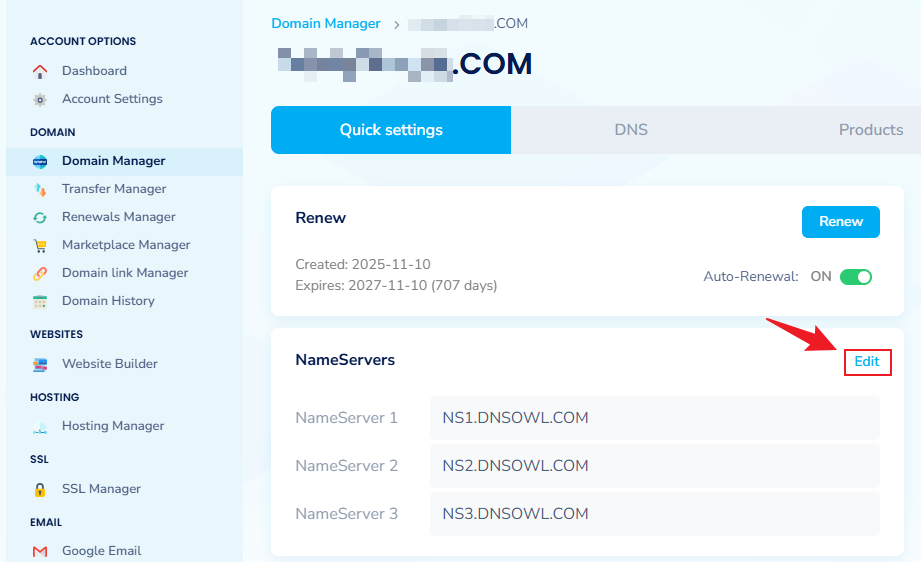Open the Products tab
Image resolution: width=921 pixels, height=562 pixels.
[870, 130]
